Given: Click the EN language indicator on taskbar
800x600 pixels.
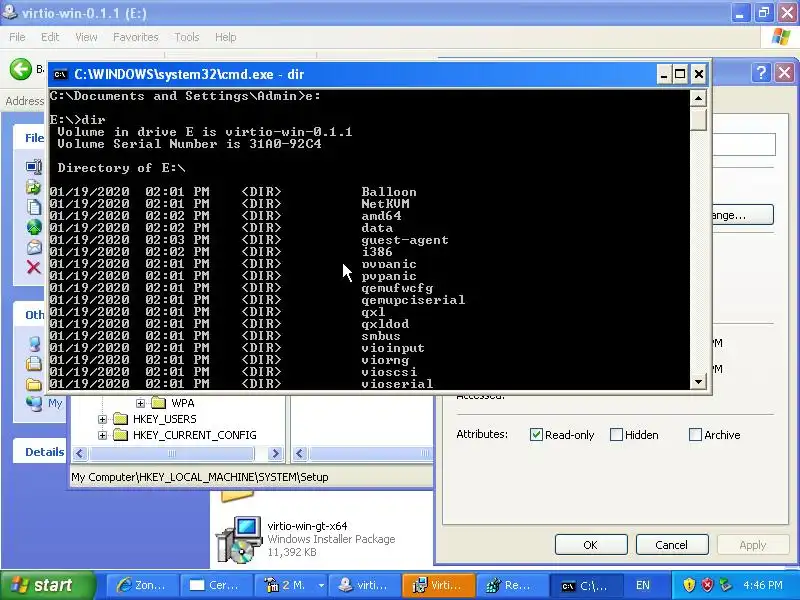Looking at the screenshot, I should coord(642,585).
